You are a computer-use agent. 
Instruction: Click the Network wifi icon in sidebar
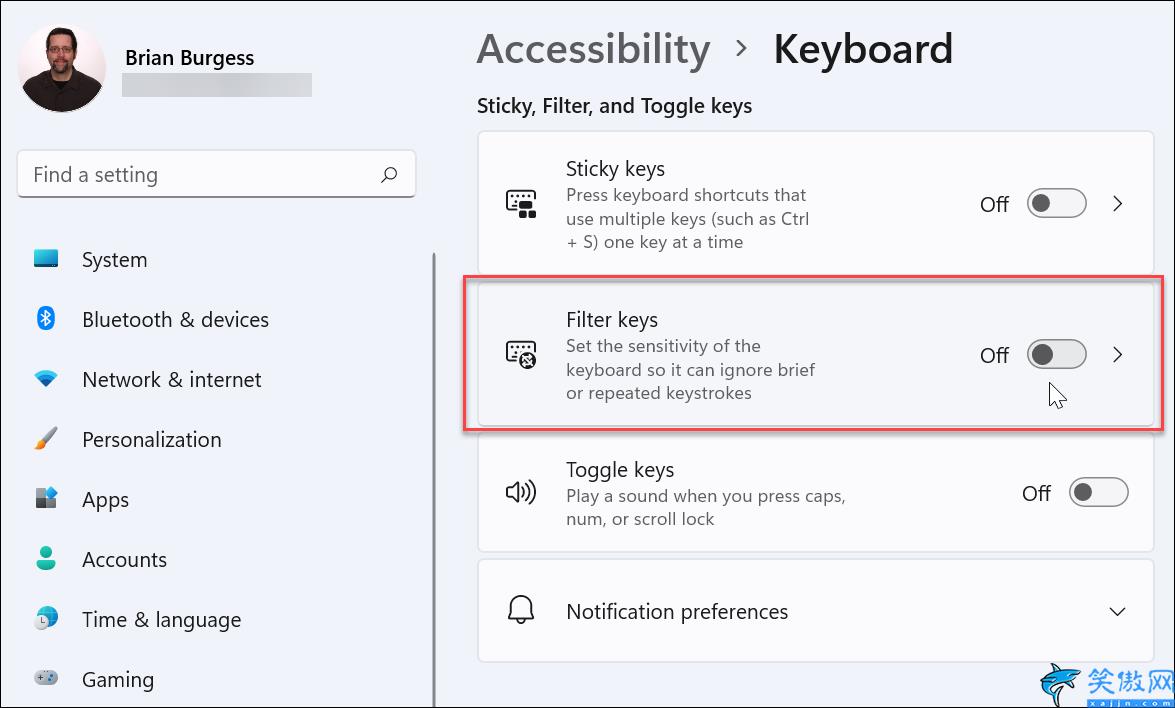[x=46, y=379]
